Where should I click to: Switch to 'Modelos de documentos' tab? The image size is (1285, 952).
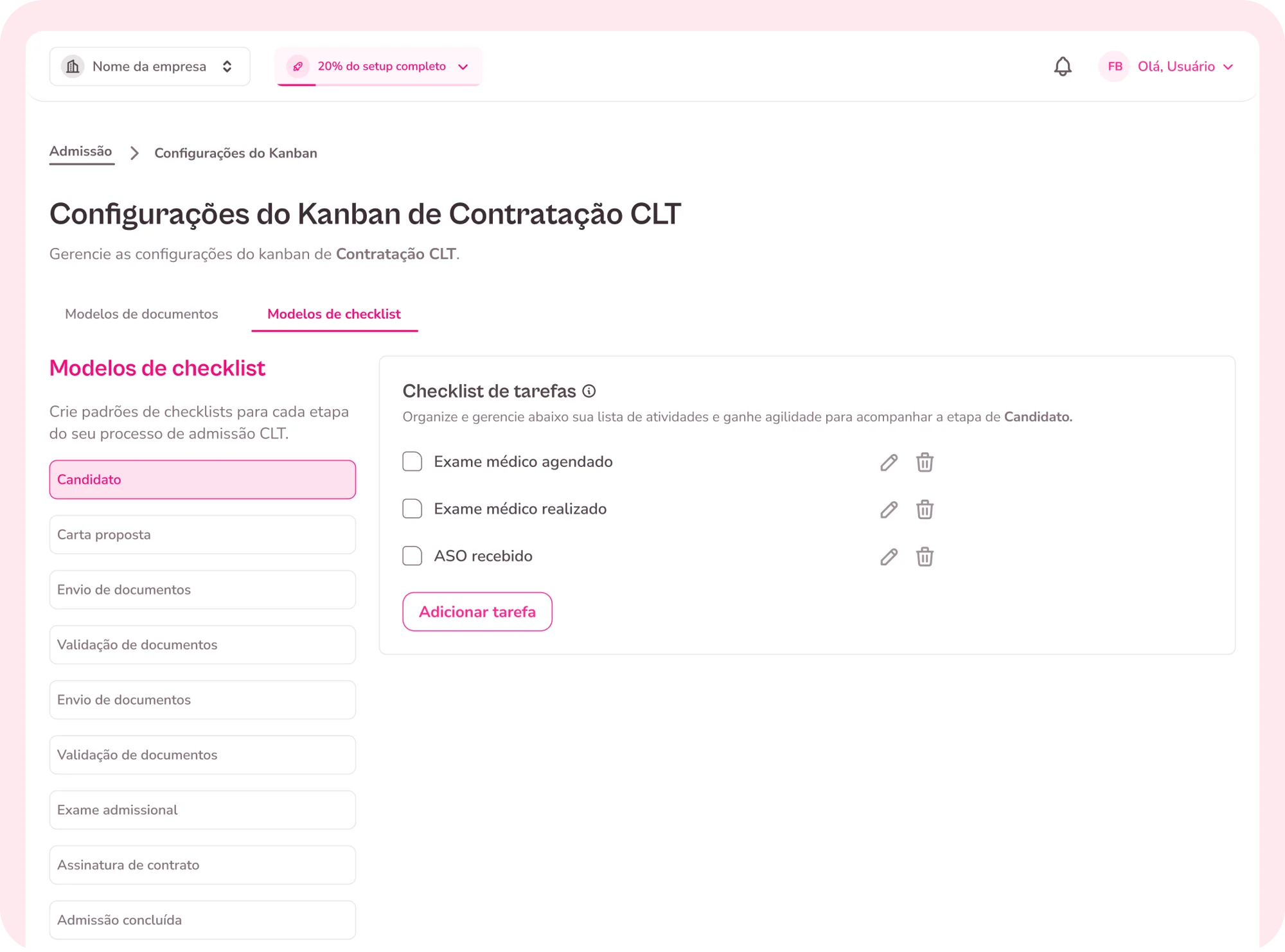click(141, 314)
